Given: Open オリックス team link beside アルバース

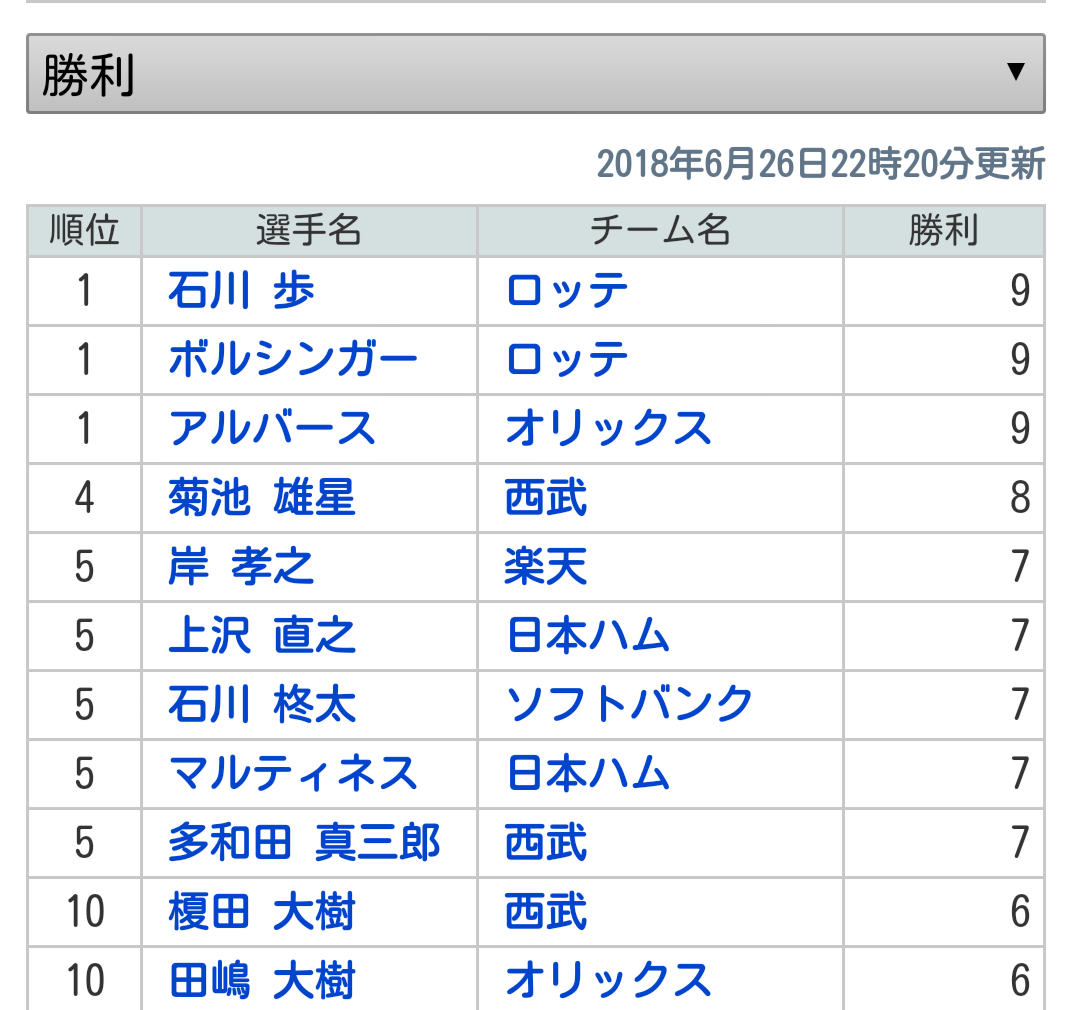Looking at the screenshot, I should pos(608,429).
